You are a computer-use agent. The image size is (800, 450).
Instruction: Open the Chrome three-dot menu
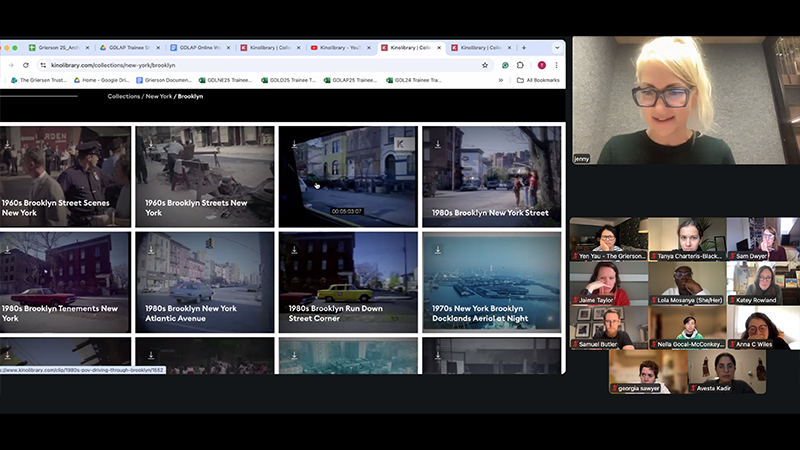(556, 65)
